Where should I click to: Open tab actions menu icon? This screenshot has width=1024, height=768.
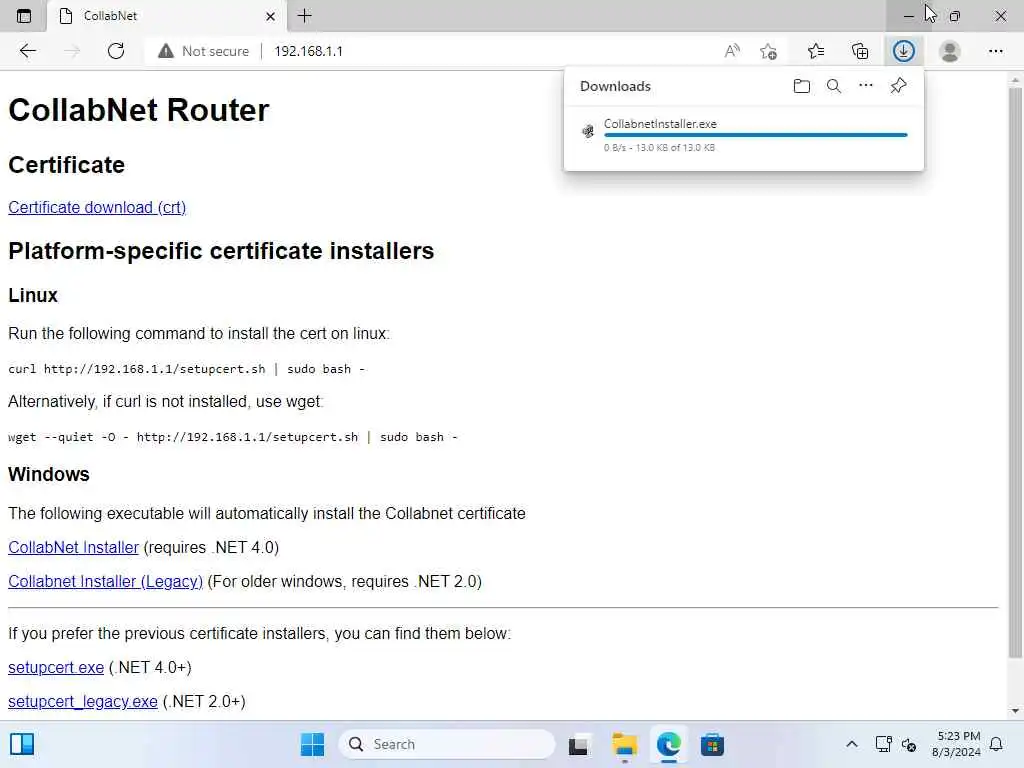[24, 16]
